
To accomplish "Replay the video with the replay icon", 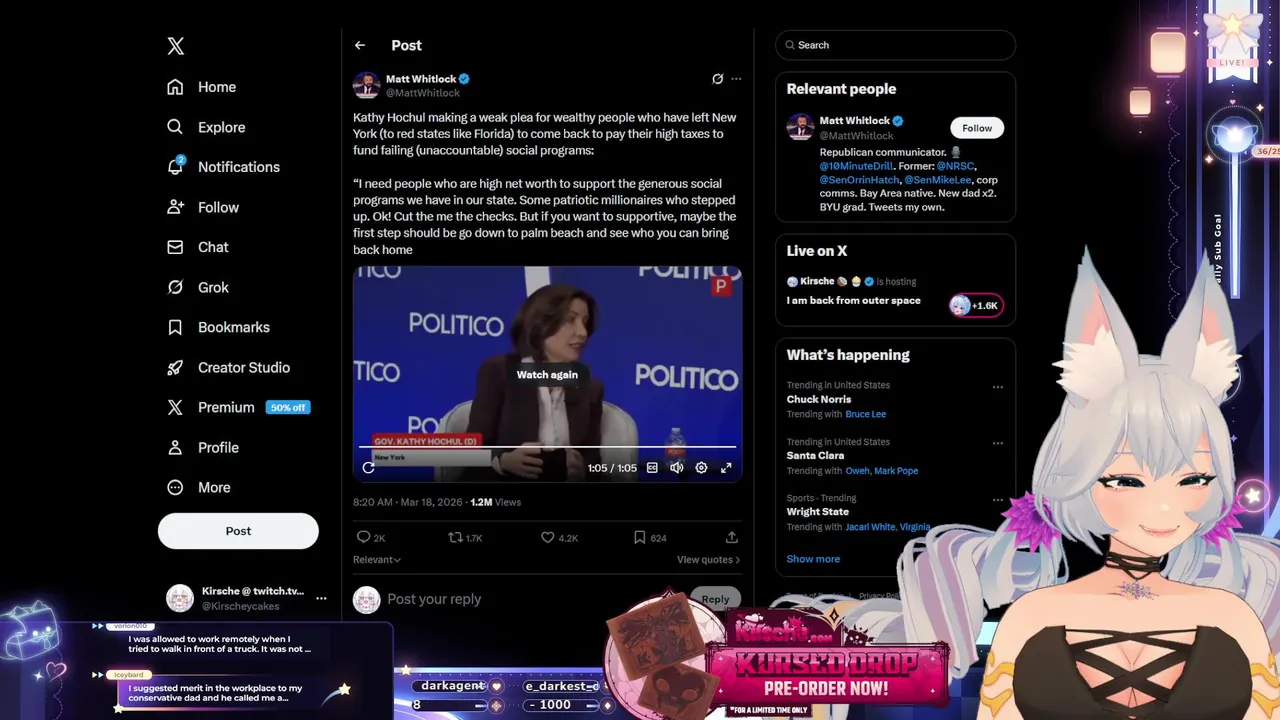I will coord(368,467).
